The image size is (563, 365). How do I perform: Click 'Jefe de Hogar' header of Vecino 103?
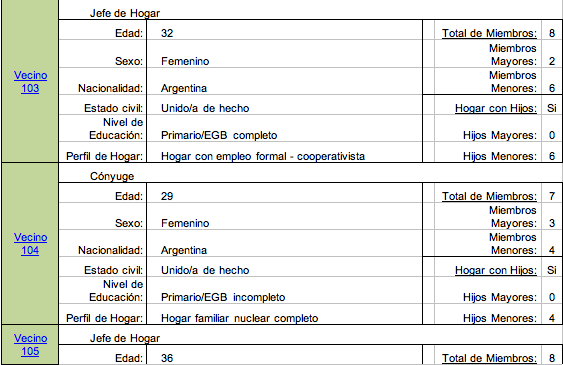[125, 13]
